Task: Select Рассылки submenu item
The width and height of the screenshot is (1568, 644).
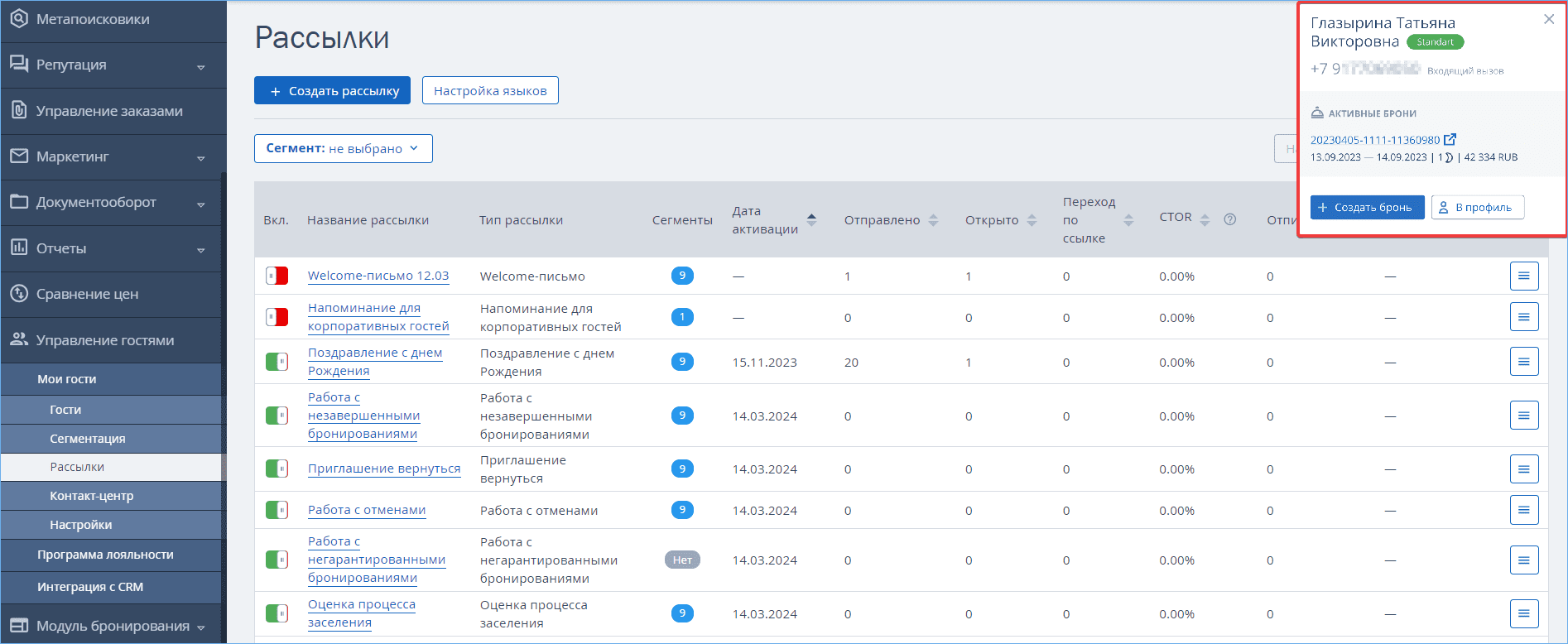Action: tap(111, 467)
